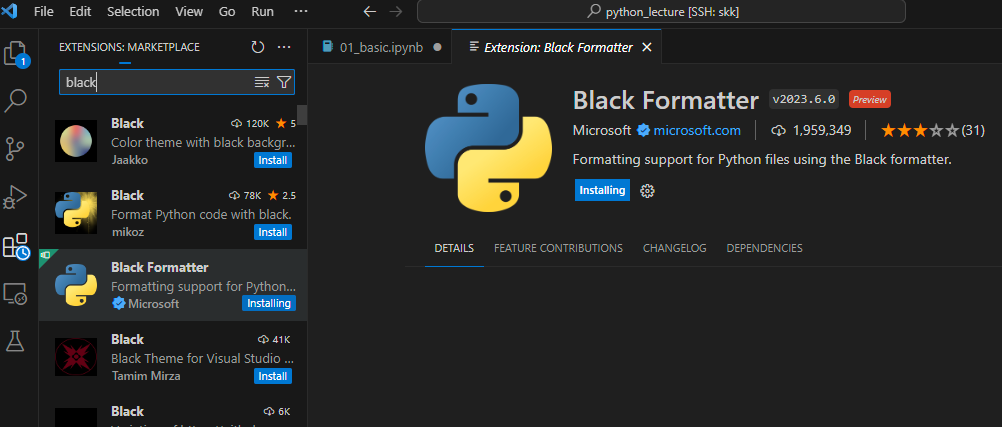Image resolution: width=1002 pixels, height=427 pixels.
Task: Click Installing button in Black Formatter row
Action: [x=268, y=304]
